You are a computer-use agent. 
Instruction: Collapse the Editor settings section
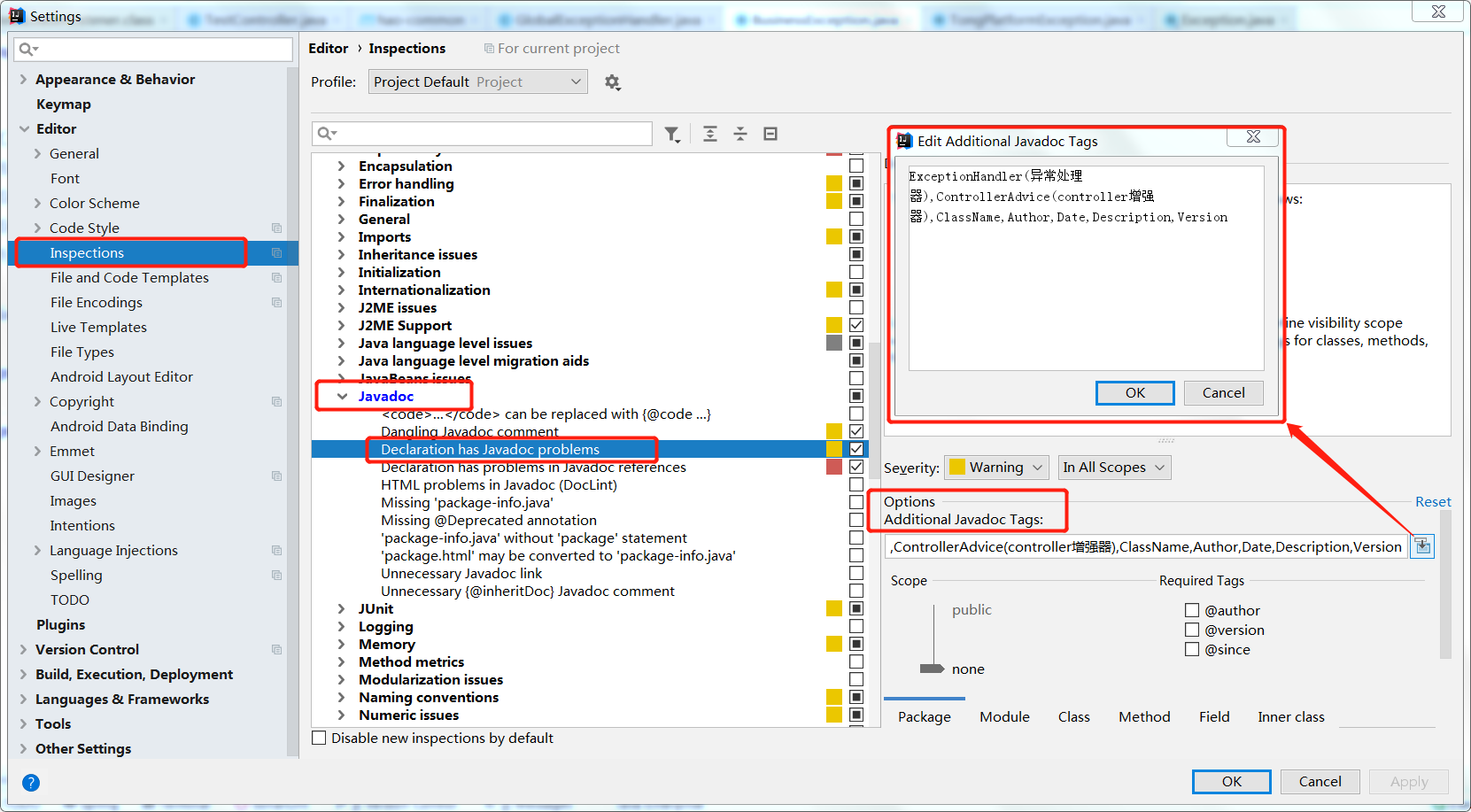(24, 128)
